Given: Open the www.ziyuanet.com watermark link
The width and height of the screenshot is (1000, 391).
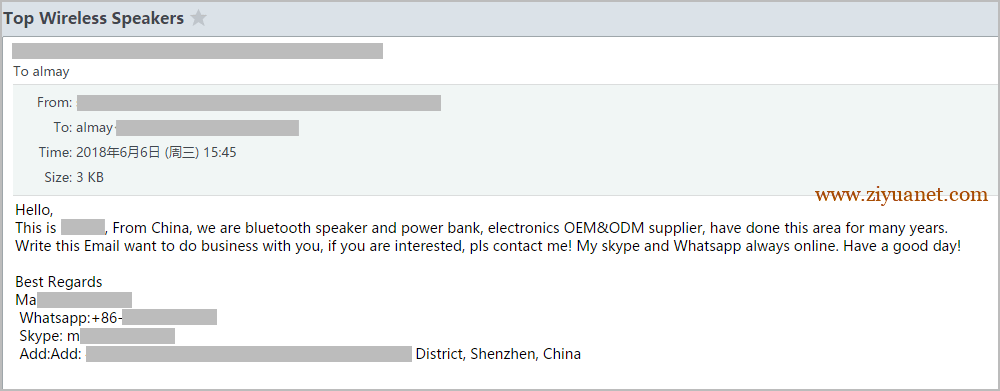Looking at the screenshot, I should click(901, 195).
